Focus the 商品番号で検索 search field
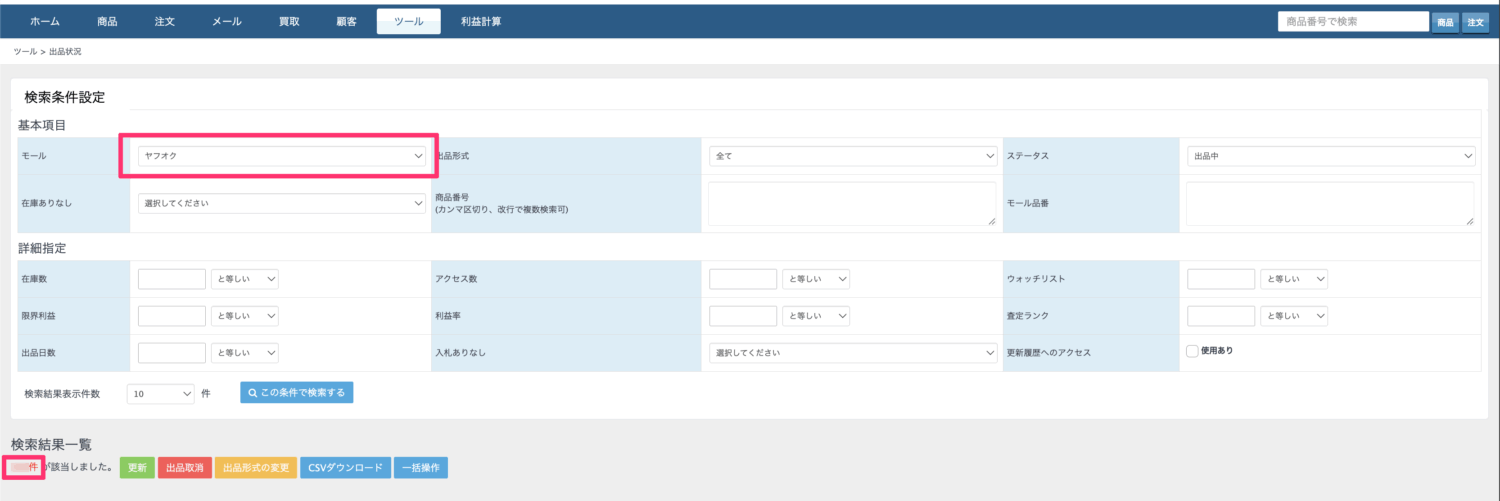 [x=1353, y=21]
